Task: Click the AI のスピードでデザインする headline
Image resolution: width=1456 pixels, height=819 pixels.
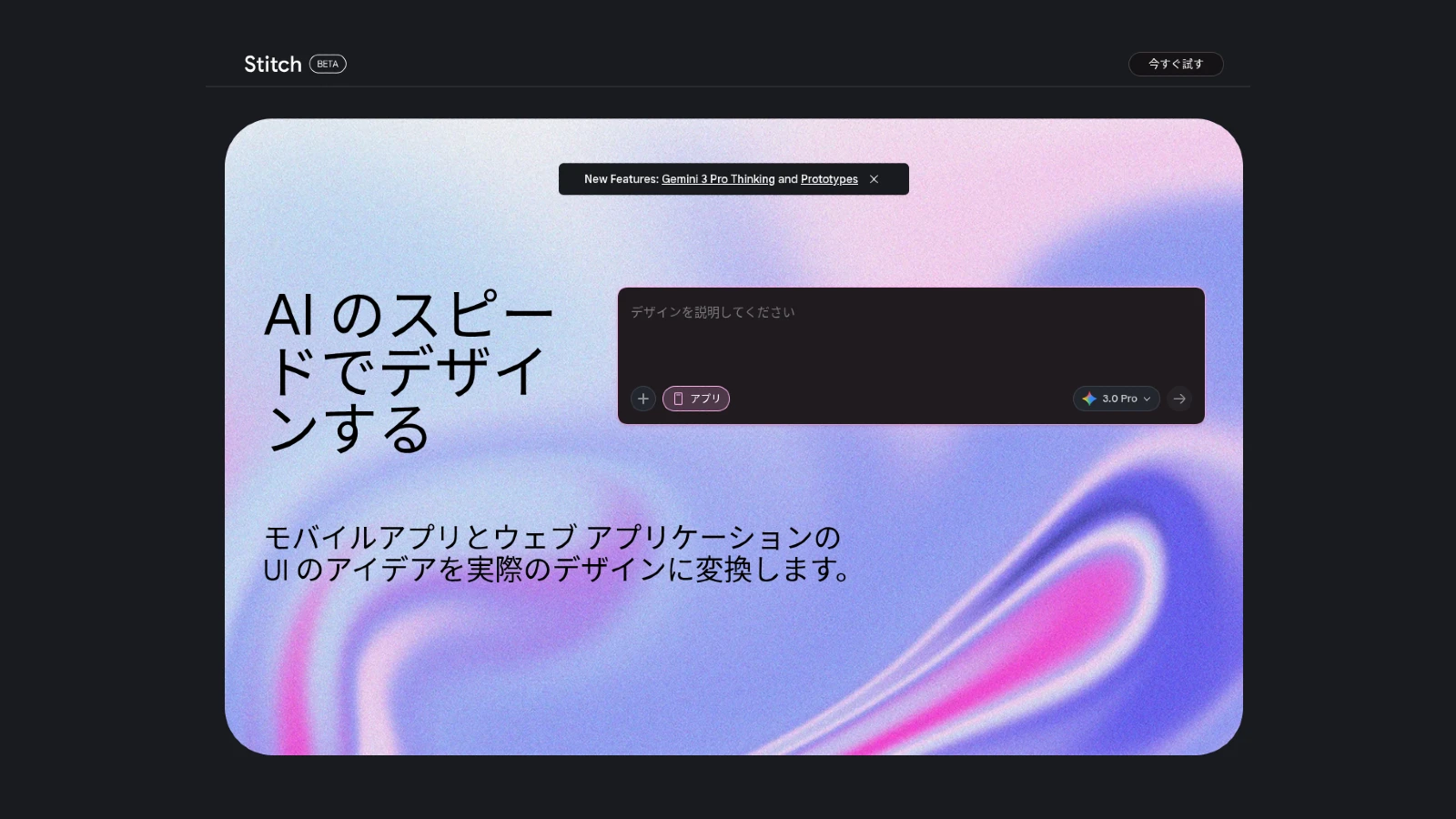Action: [x=407, y=371]
